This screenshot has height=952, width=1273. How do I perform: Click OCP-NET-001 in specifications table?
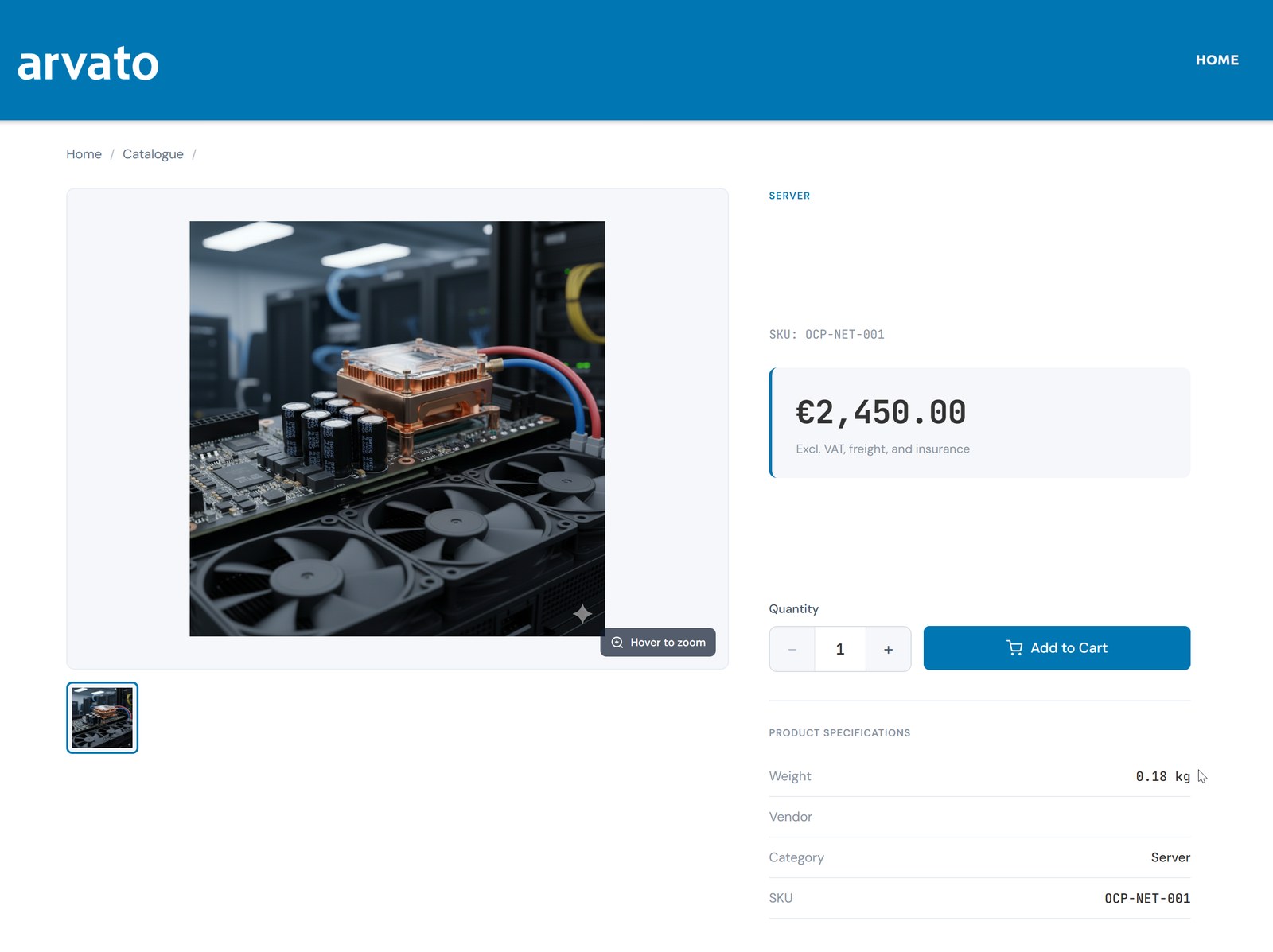(x=1147, y=899)
